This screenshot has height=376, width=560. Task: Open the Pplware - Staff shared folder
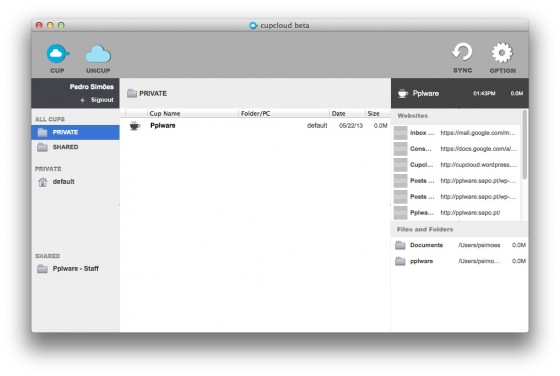pos(76,269)
